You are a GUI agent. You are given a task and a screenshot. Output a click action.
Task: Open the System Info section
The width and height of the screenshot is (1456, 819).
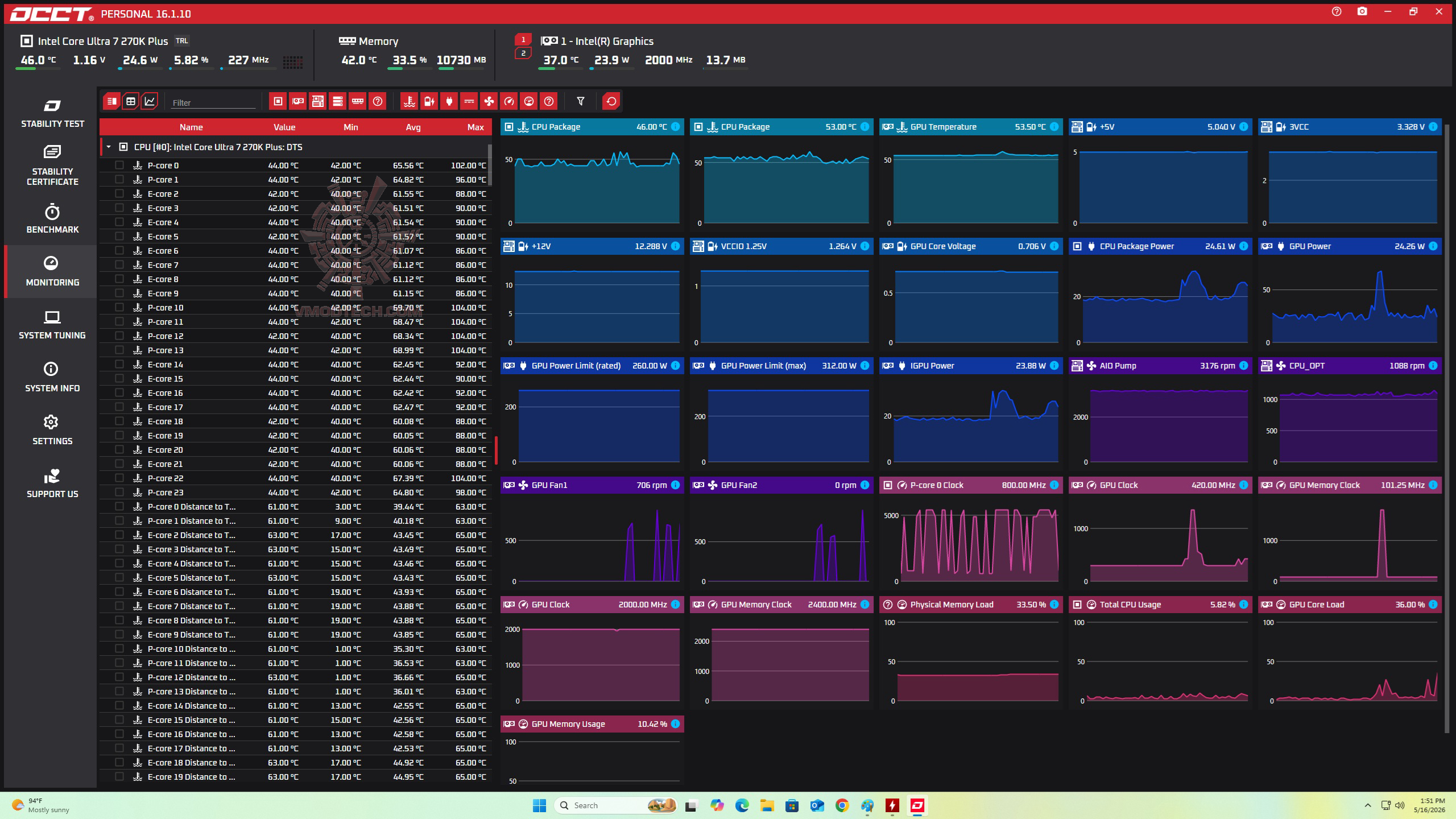click(x=52, y=378)
